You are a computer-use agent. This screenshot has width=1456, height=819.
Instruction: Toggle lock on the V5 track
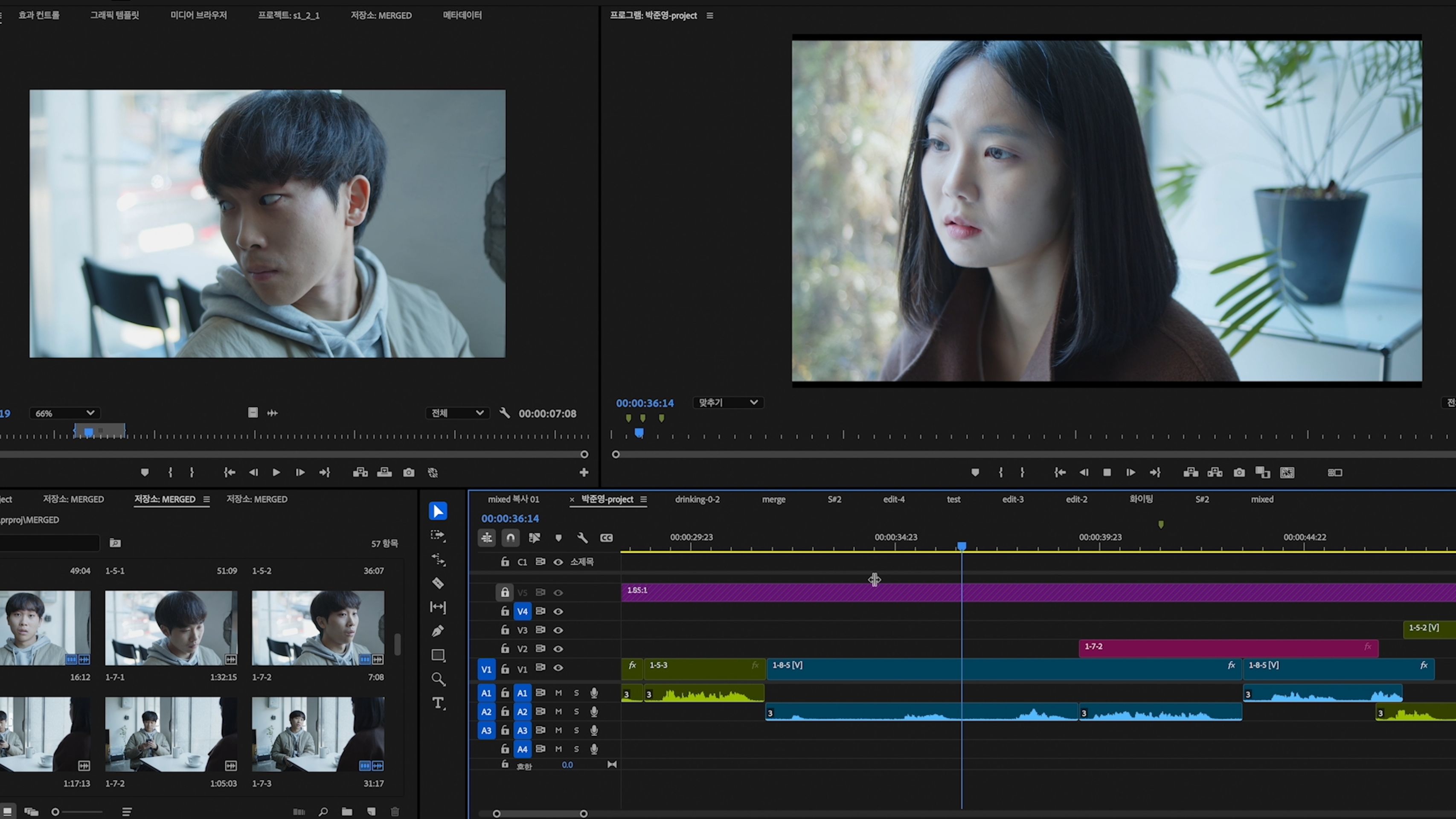pos(505,592)
